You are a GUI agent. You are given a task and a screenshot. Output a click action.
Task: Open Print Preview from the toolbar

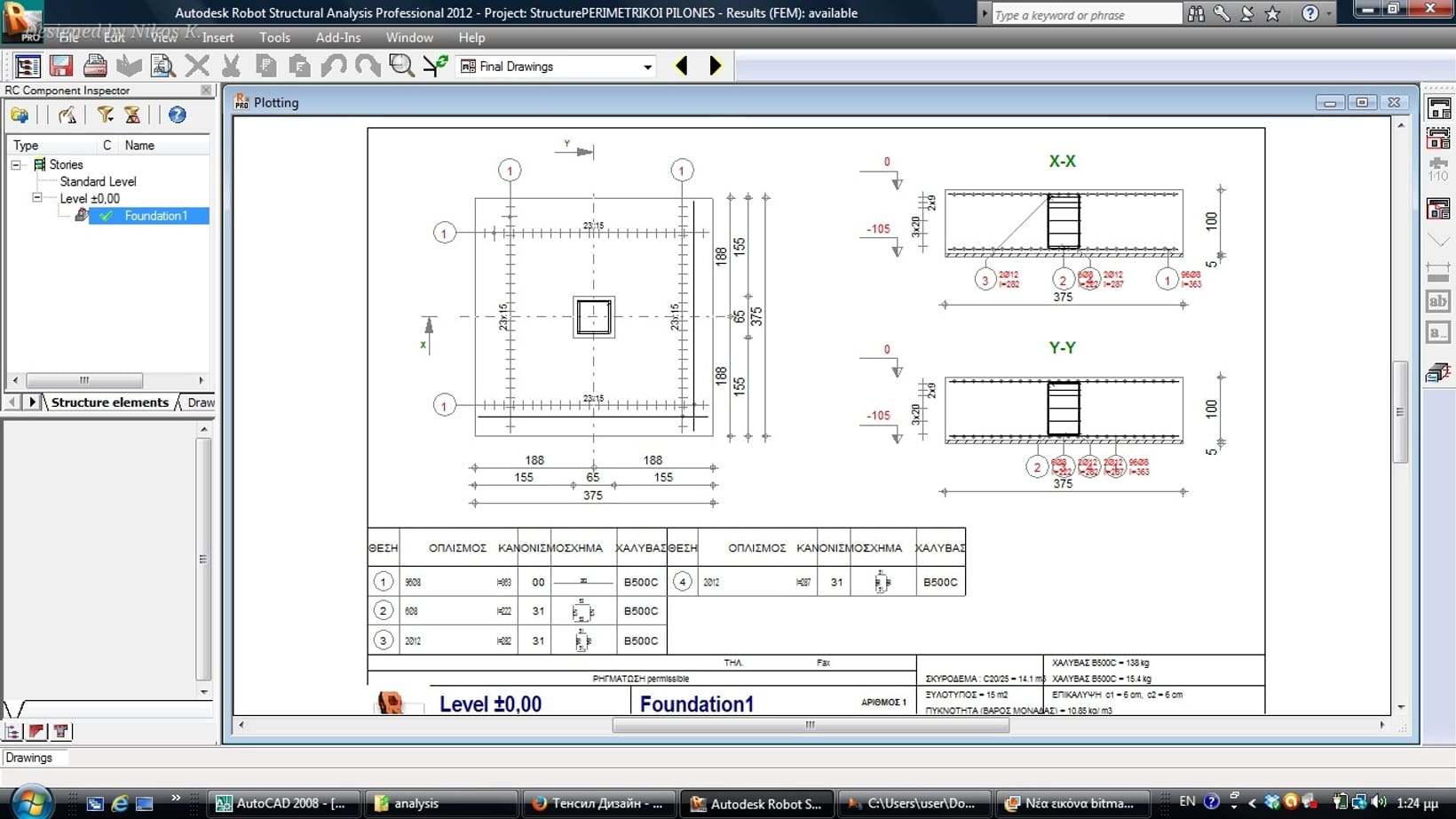162,66
